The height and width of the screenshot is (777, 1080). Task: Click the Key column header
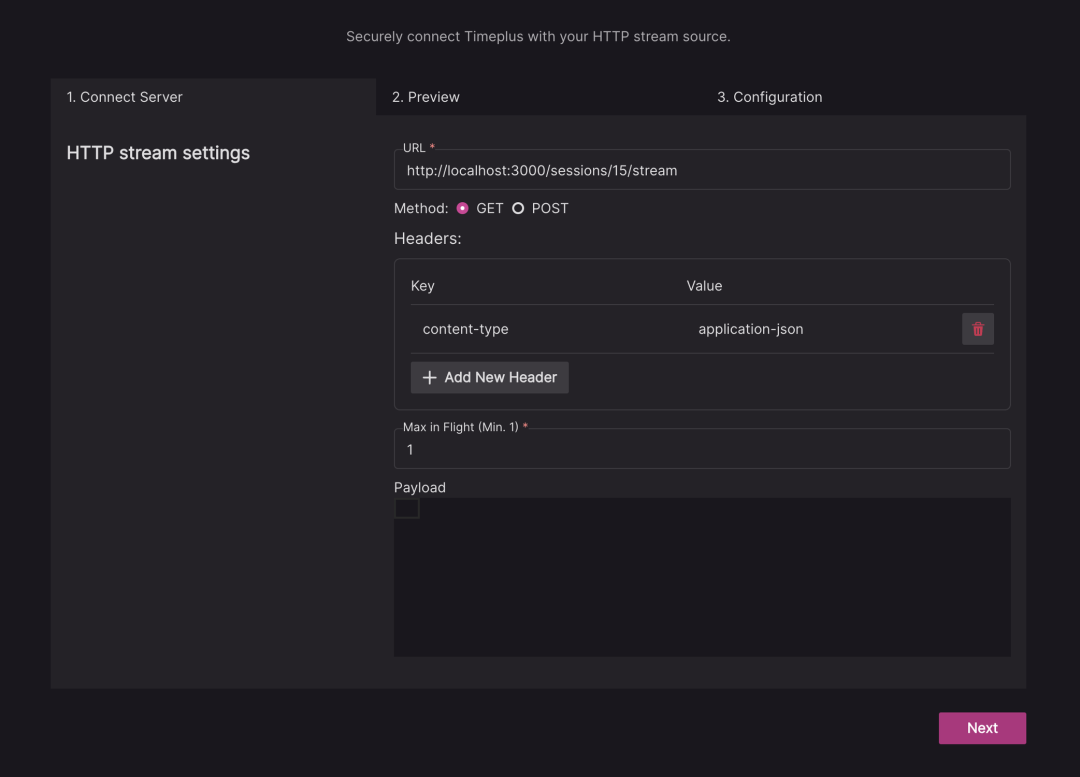click(x=423, y=286)
